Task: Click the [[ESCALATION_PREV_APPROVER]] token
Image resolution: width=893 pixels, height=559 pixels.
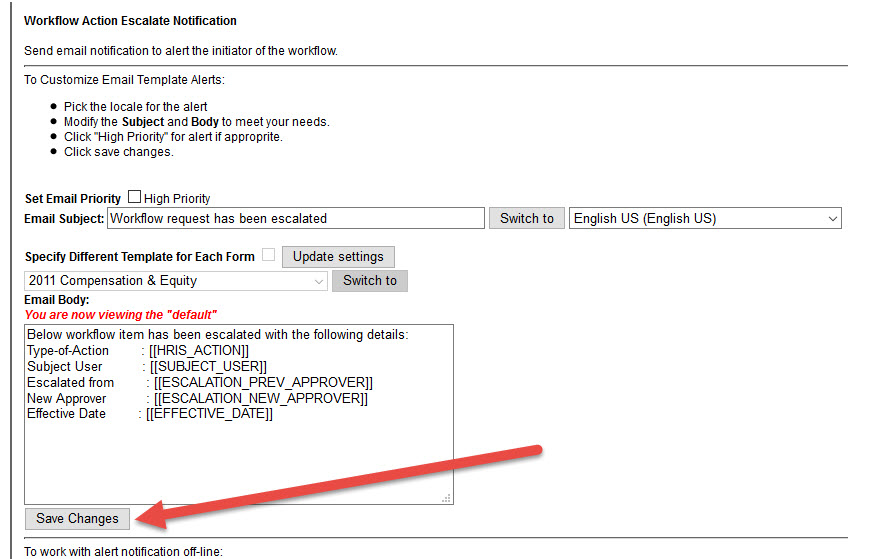Action: [x=263, y=383]
